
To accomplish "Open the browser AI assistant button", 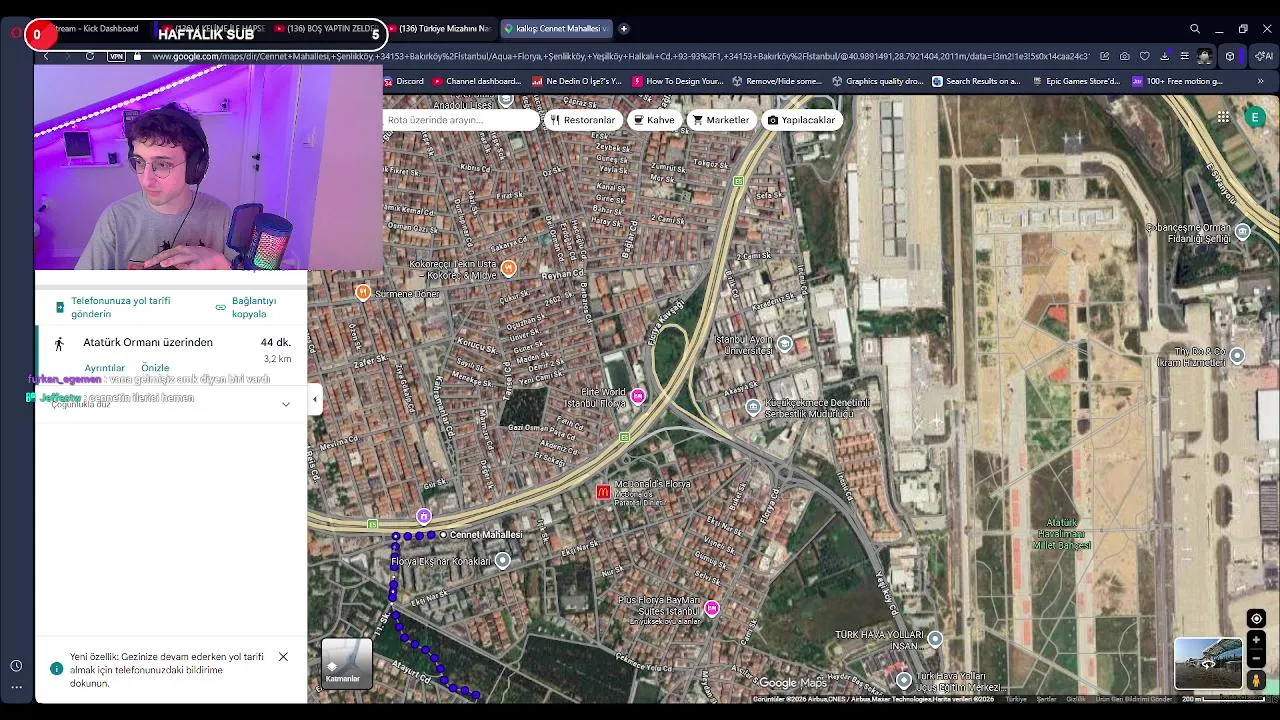I will [1266, 56].
